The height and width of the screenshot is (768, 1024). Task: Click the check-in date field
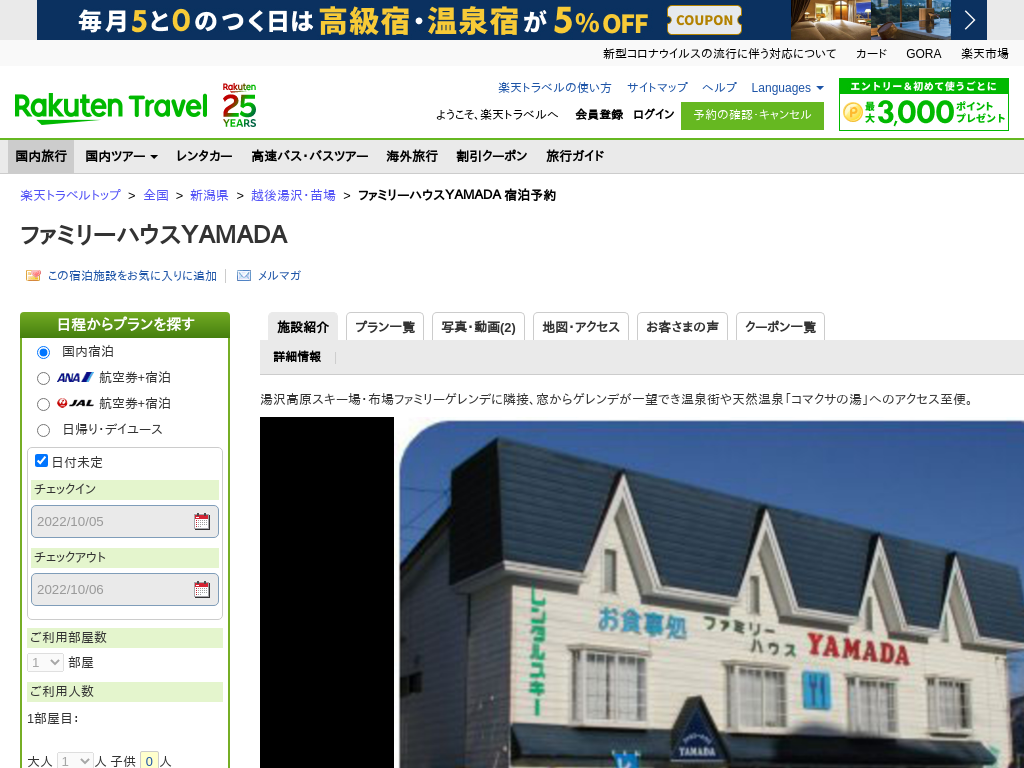pyautogui.click(x=110, y=521)
